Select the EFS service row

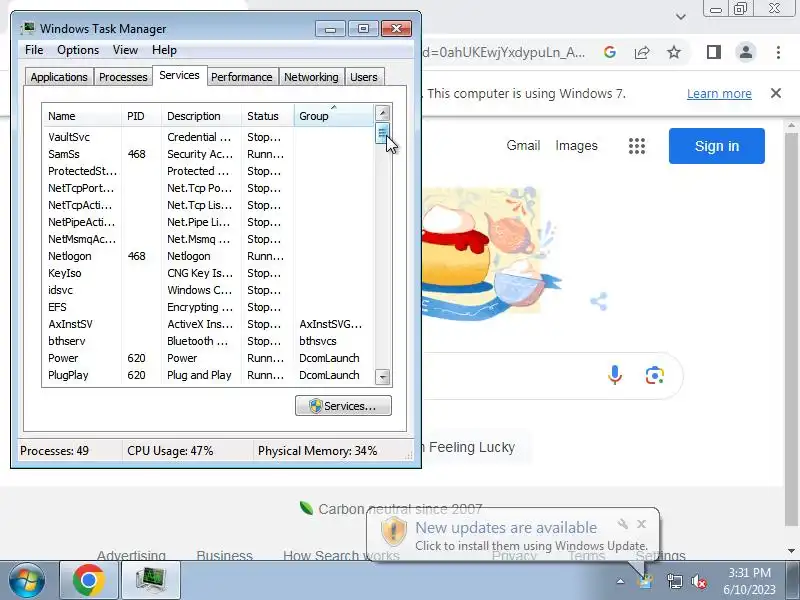[208, 307]
